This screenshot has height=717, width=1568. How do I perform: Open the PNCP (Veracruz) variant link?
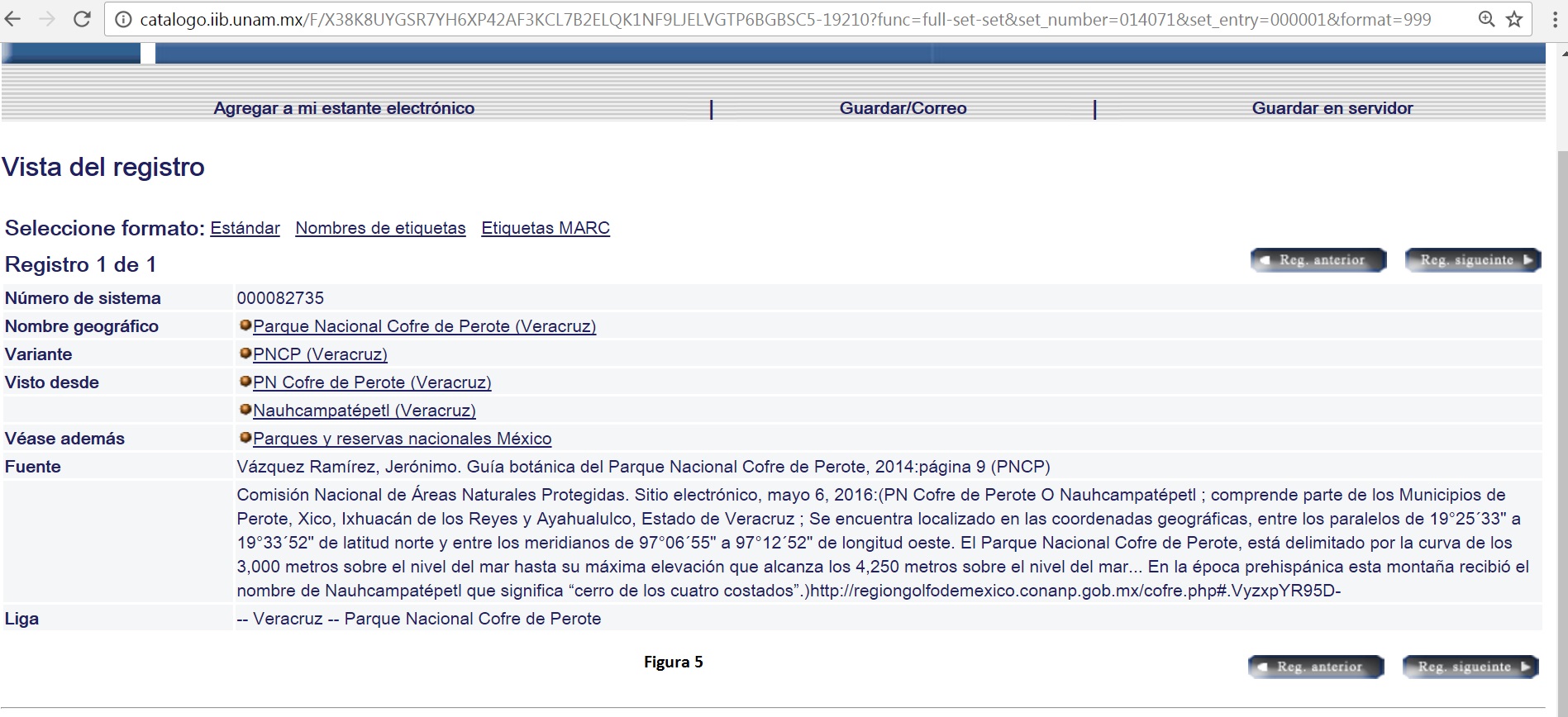[x=320, y=354]
